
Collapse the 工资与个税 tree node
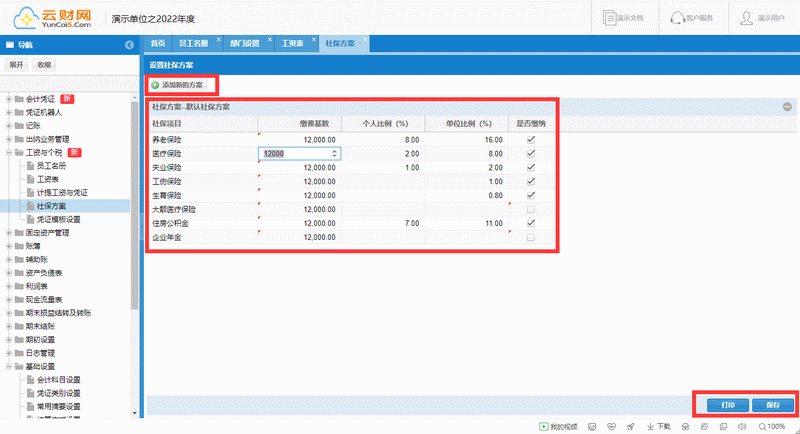(9, 152)
